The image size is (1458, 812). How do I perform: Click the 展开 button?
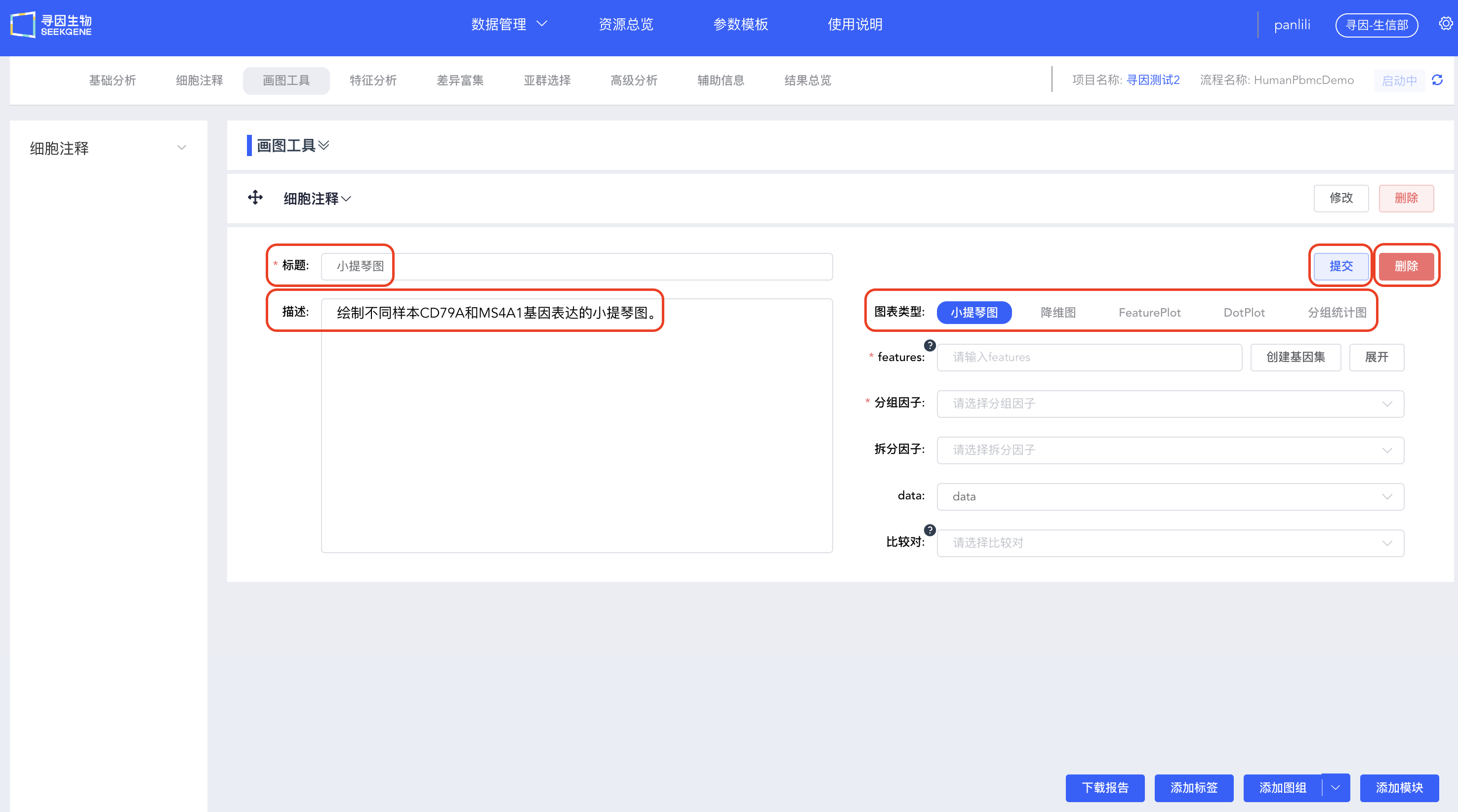click(x=1377, y=357)
